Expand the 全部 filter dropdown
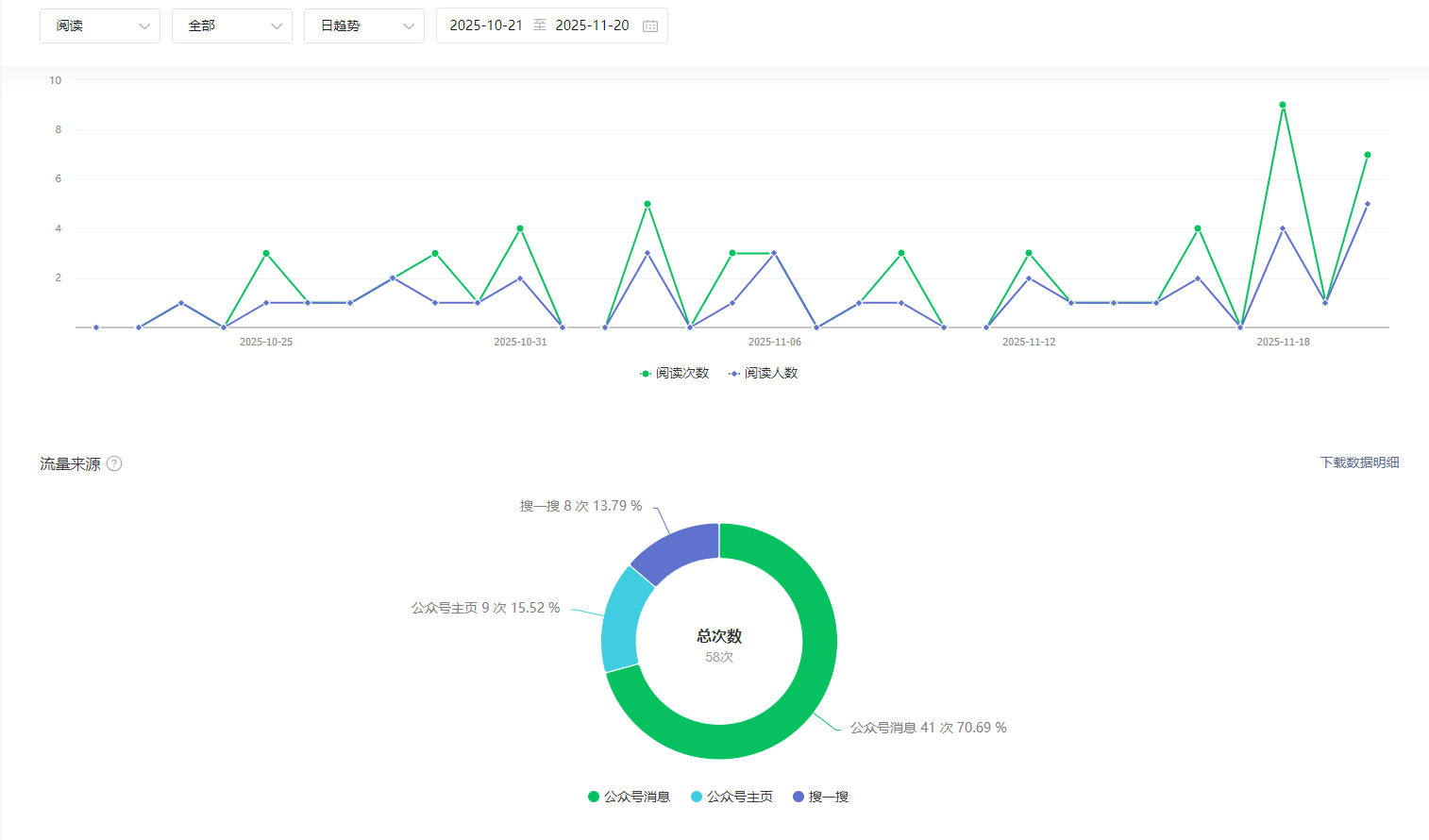 pos(232,25)
